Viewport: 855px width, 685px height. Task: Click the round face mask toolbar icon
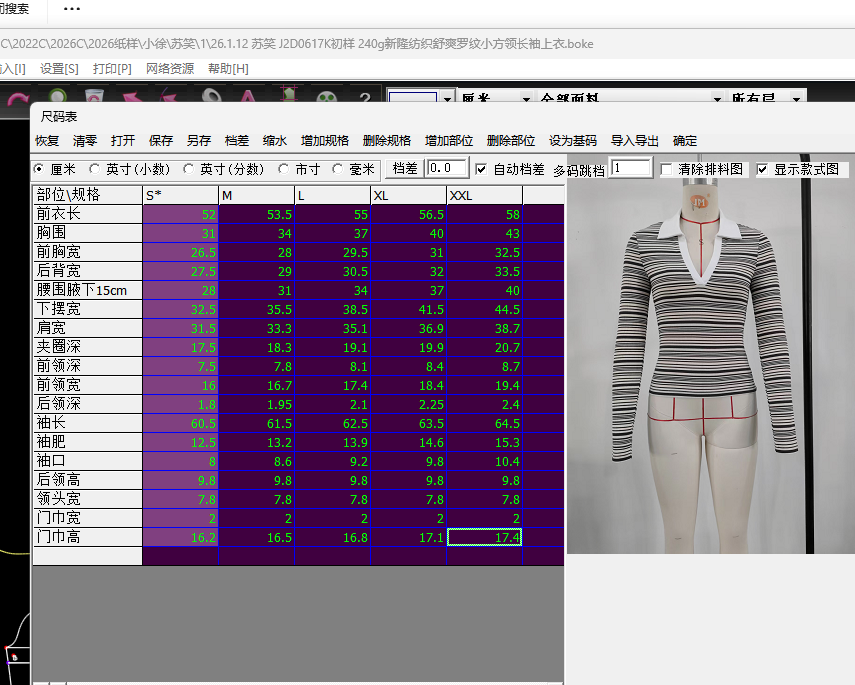click(326, 97)
